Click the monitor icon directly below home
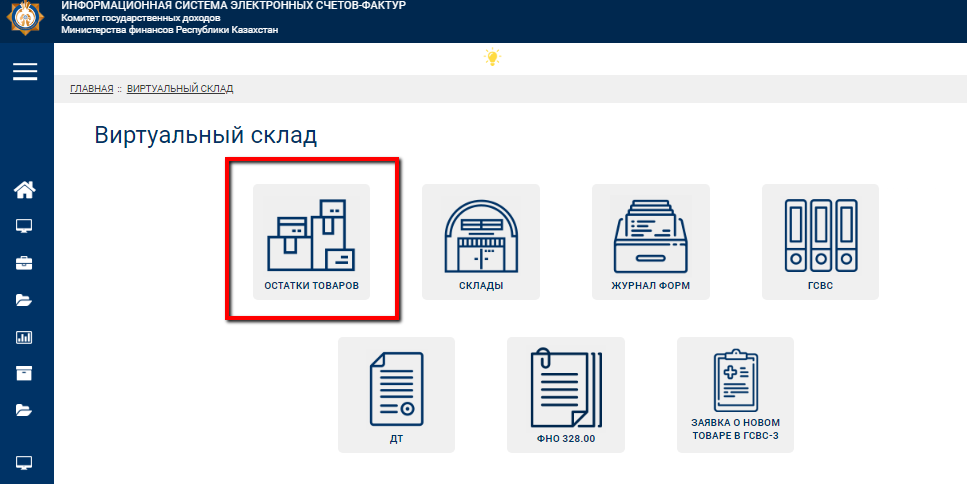Image resolution: width=967 pixels, height=484 pixels. [x=25, y=226]
